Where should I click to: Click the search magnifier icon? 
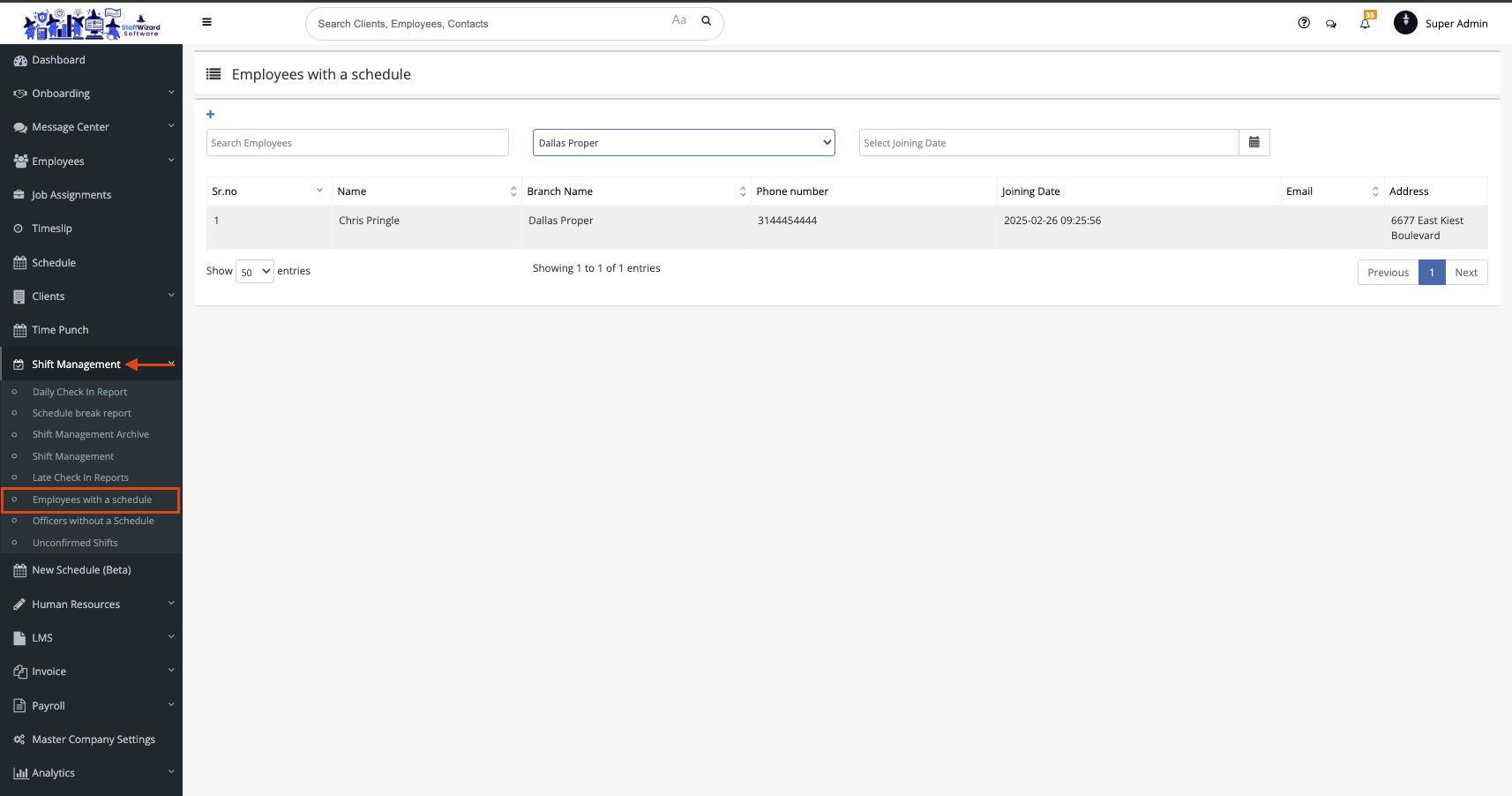[706, 21]
